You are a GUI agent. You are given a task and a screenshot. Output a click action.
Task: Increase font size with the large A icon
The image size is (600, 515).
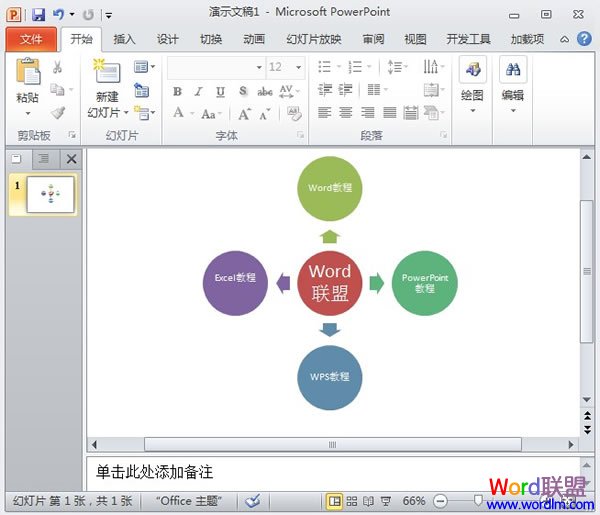click(x=244, y=114)
